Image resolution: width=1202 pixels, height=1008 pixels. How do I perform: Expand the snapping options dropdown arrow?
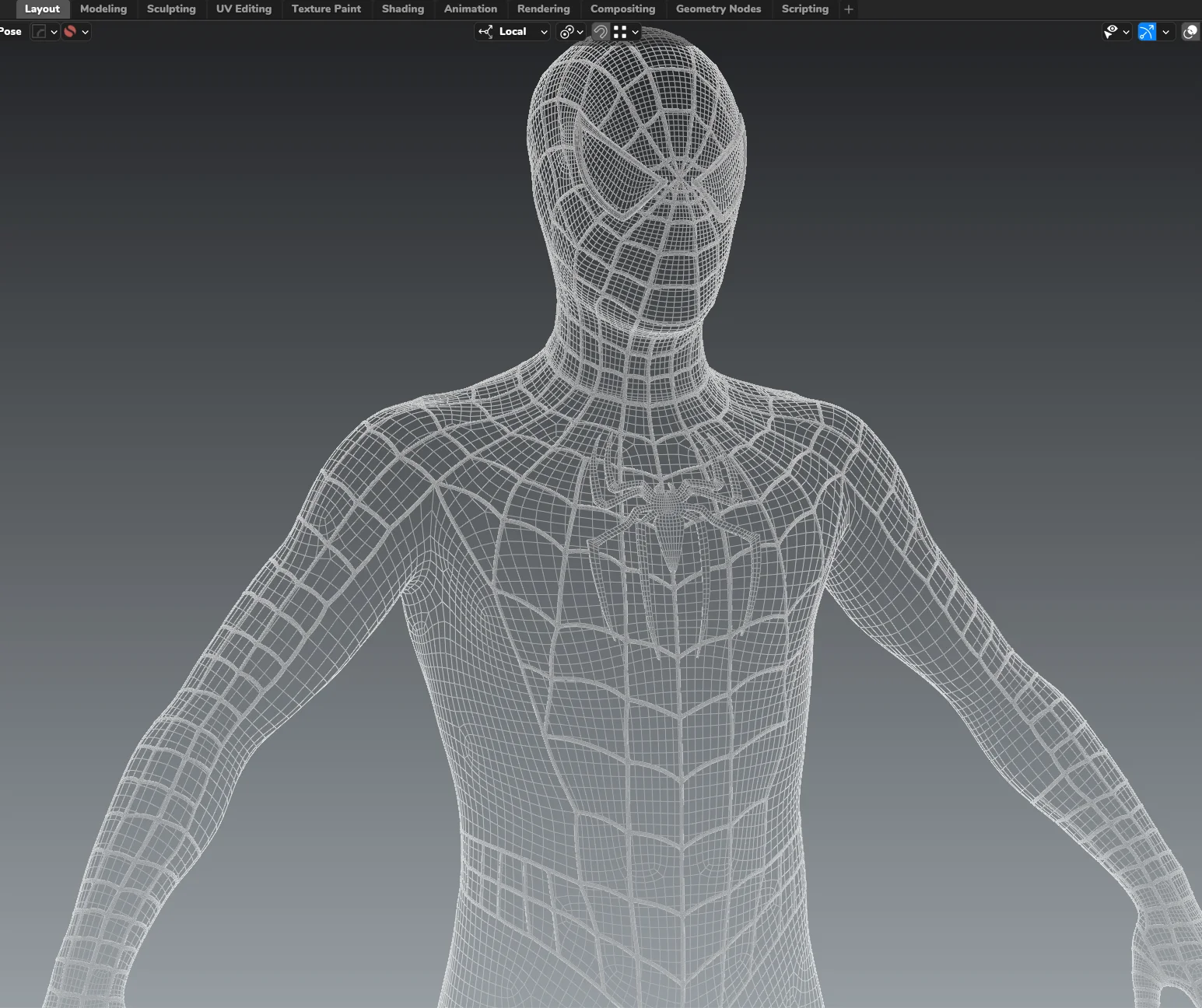coord(635,32)
